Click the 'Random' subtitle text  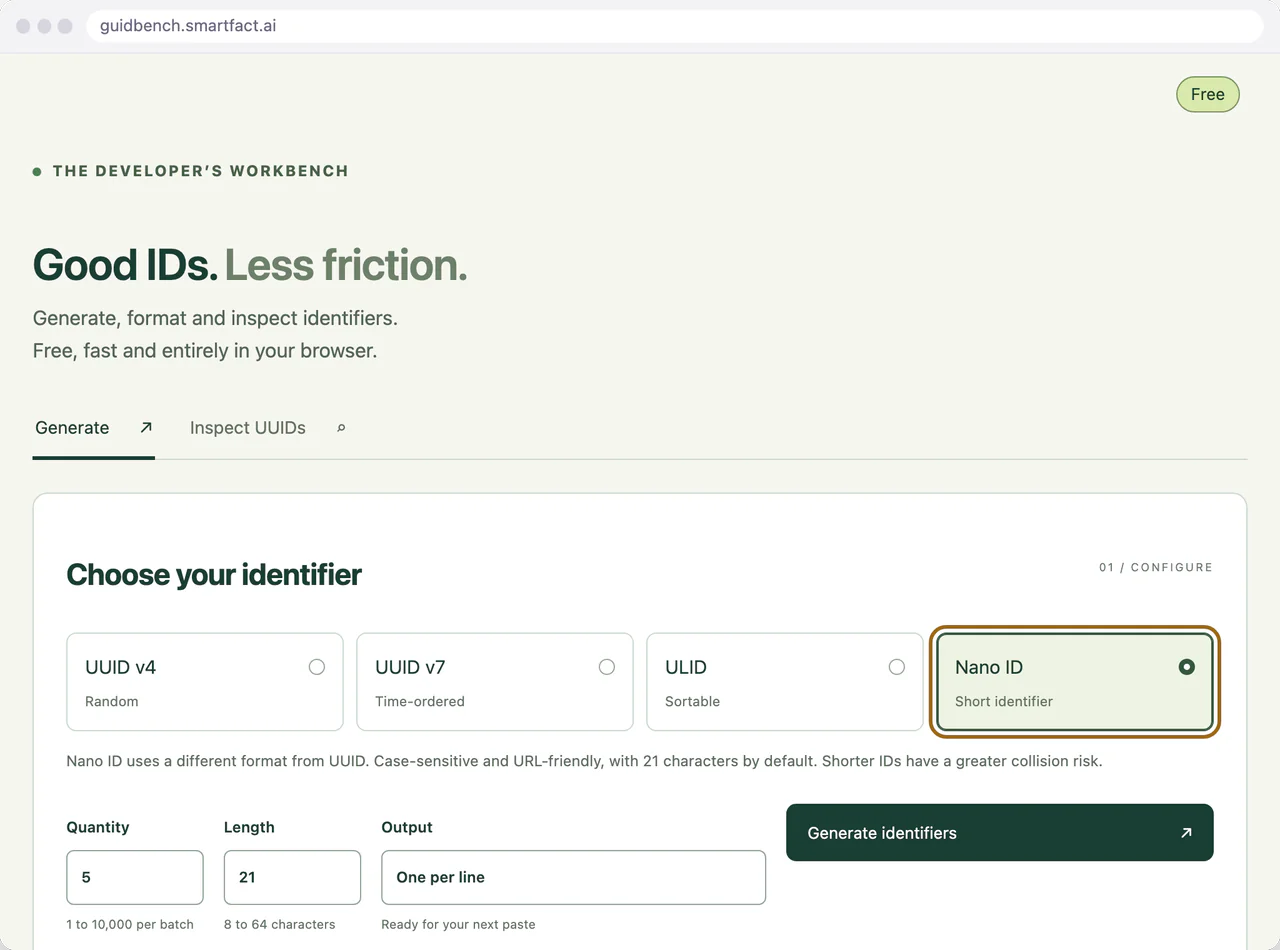112,701
